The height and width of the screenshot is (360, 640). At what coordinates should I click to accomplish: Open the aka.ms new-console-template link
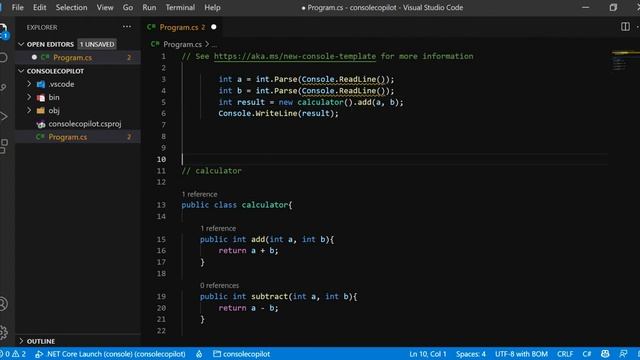pos(295,56)
